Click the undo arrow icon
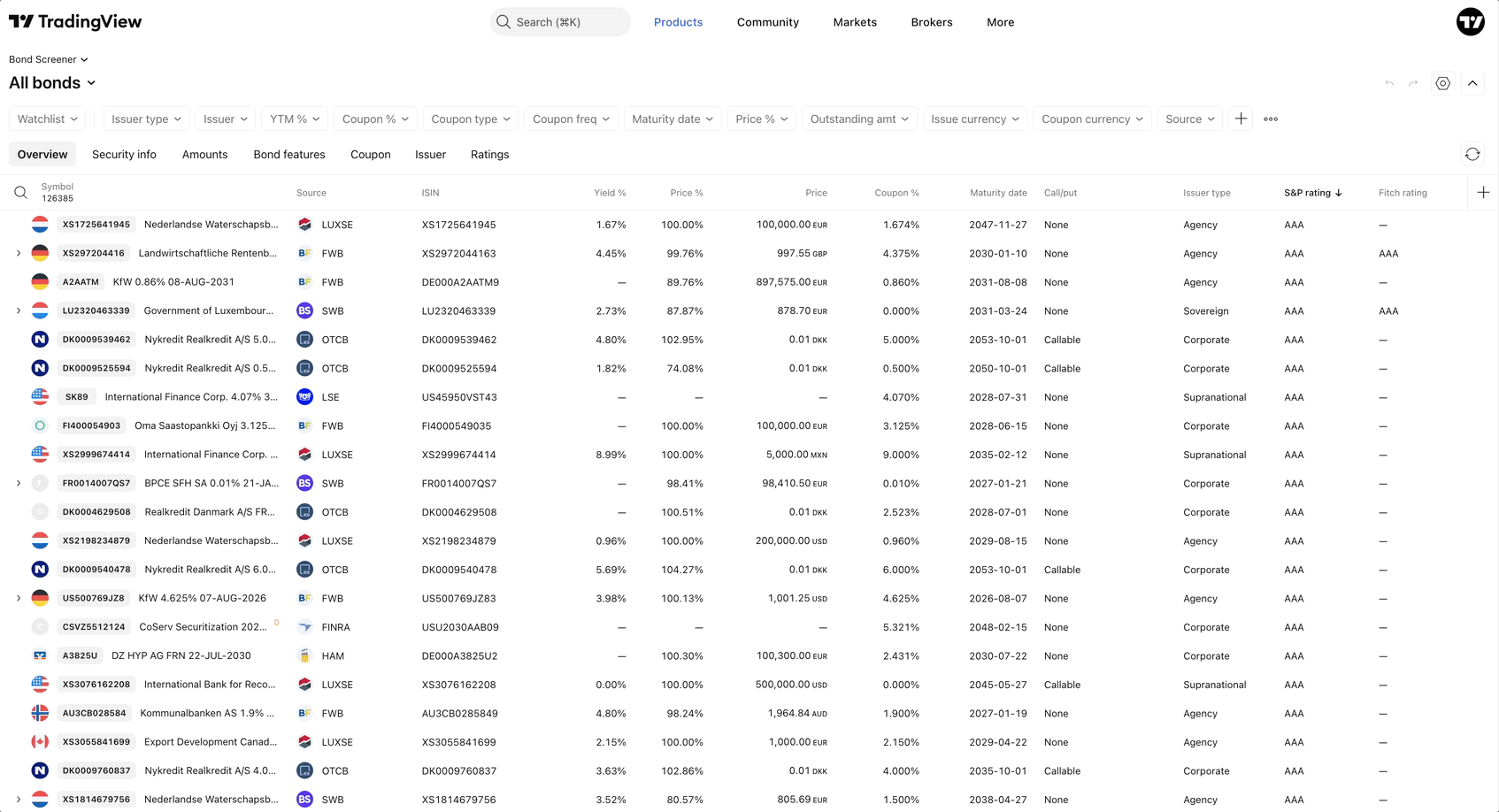 pyautogui.click(x=1389, y=83)
